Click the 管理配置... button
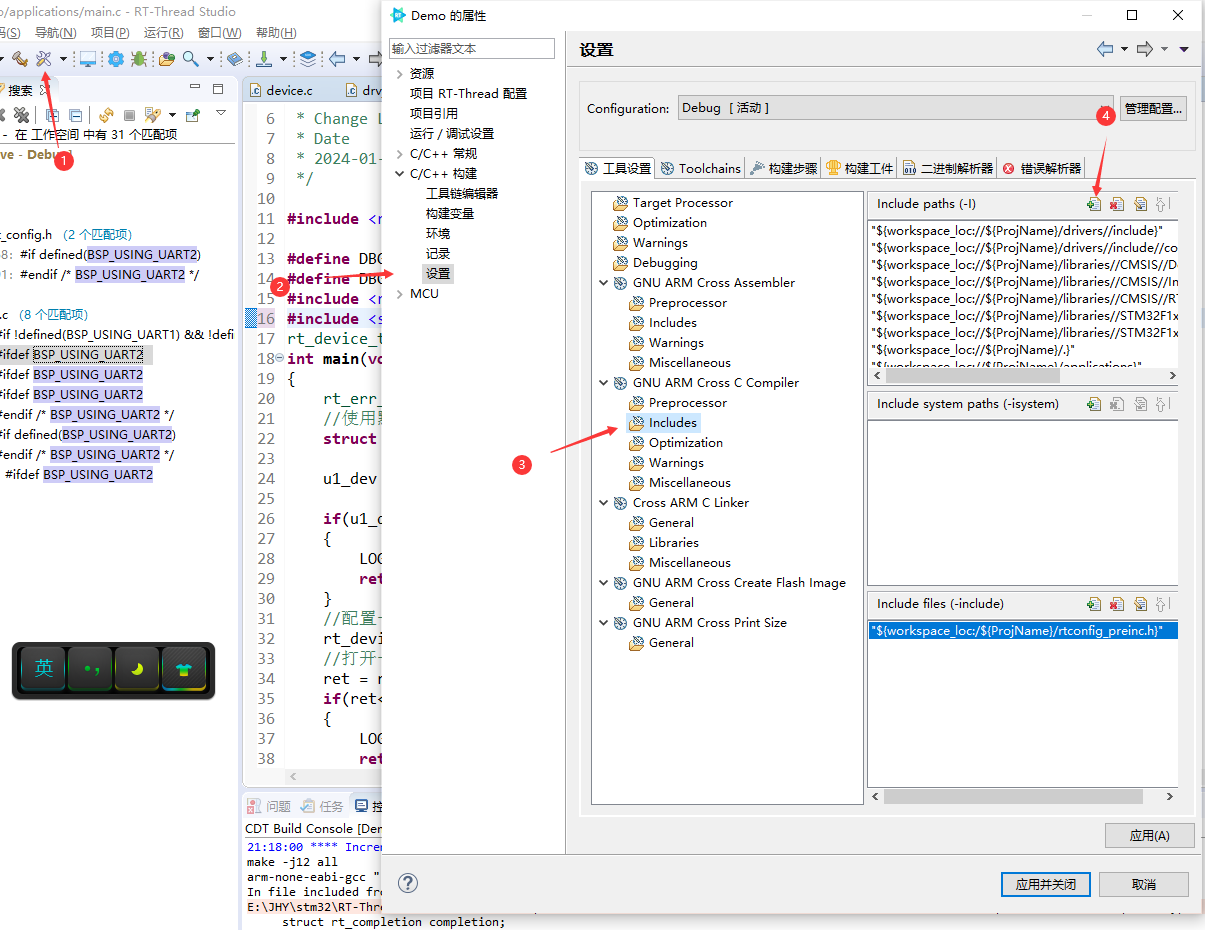The image size is (1205, 930). (1153, 108)
